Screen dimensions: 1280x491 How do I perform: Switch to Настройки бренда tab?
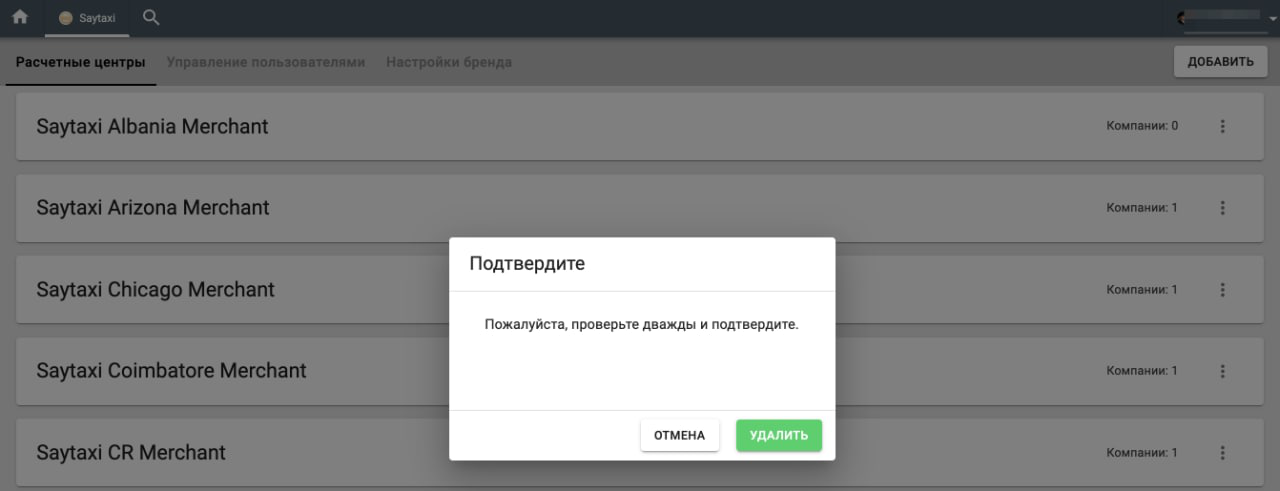(449, 62)
